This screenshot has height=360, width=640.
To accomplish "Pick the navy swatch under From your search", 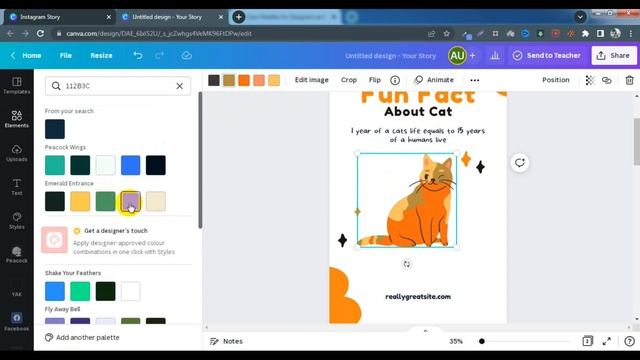I will point(55,129).
